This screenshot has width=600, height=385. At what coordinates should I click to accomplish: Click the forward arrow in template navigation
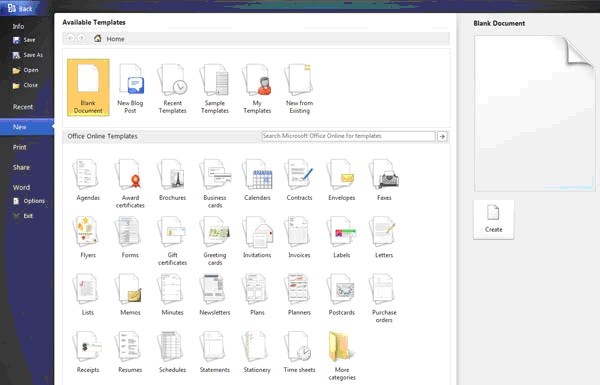[x=81, y=38]
